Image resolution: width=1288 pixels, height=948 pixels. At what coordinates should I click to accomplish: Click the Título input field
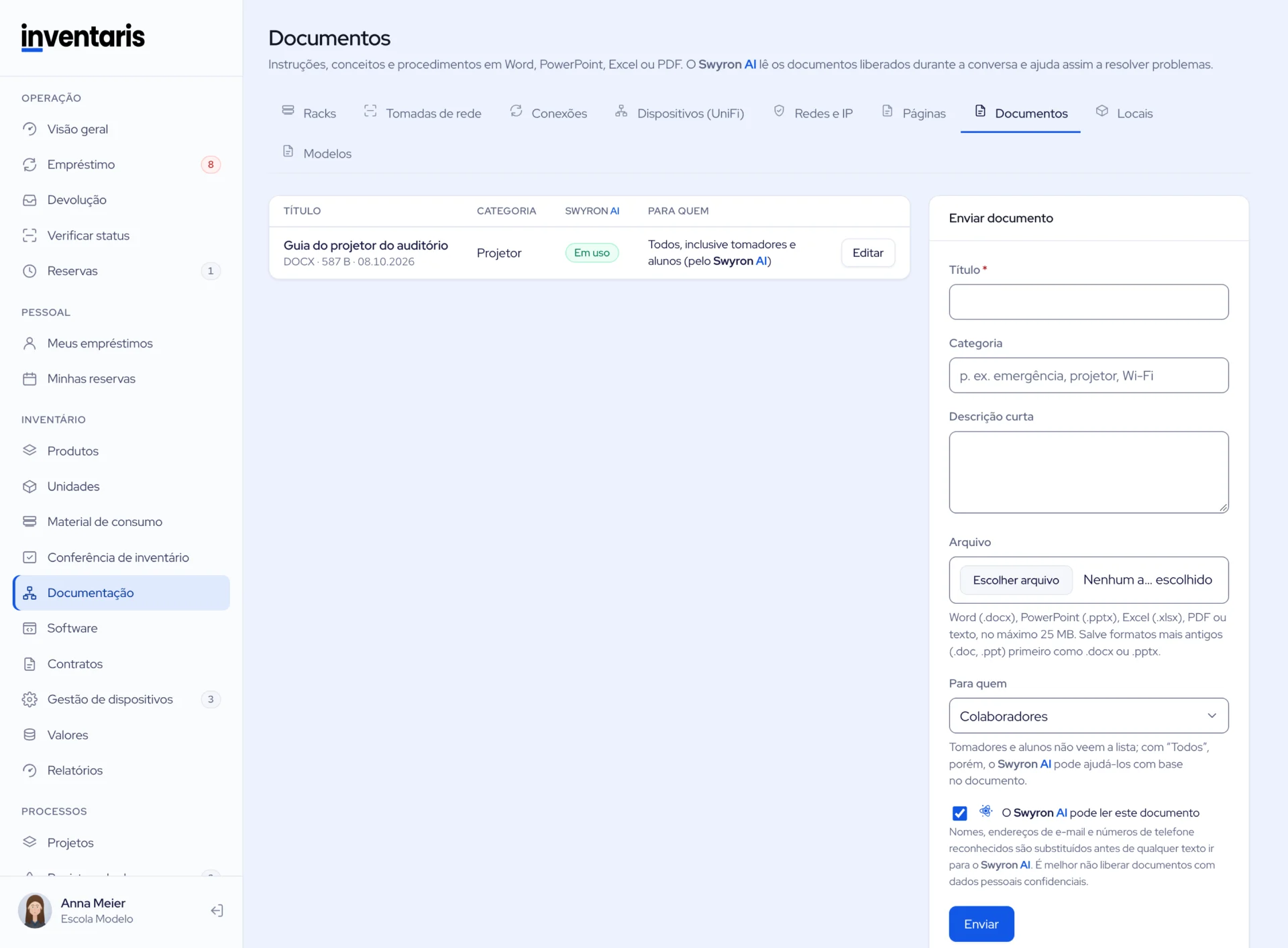[x=1088, y=302]
